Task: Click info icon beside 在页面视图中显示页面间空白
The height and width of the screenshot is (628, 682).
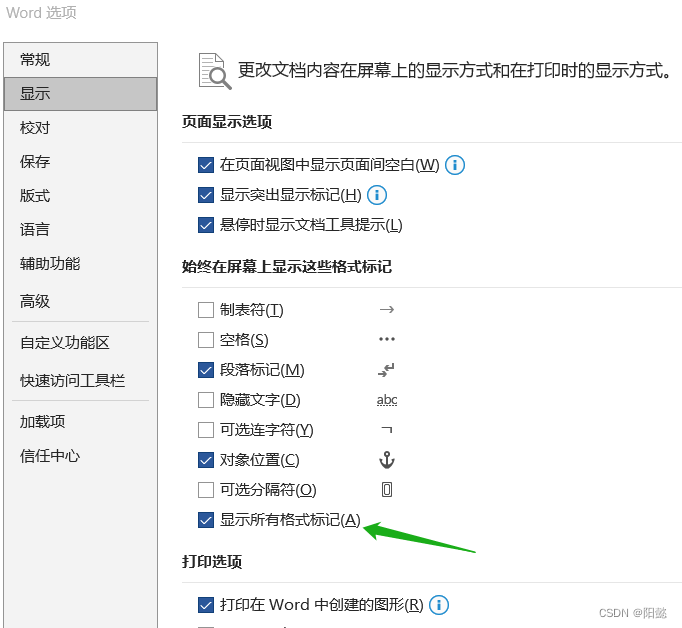Action: 455,165
